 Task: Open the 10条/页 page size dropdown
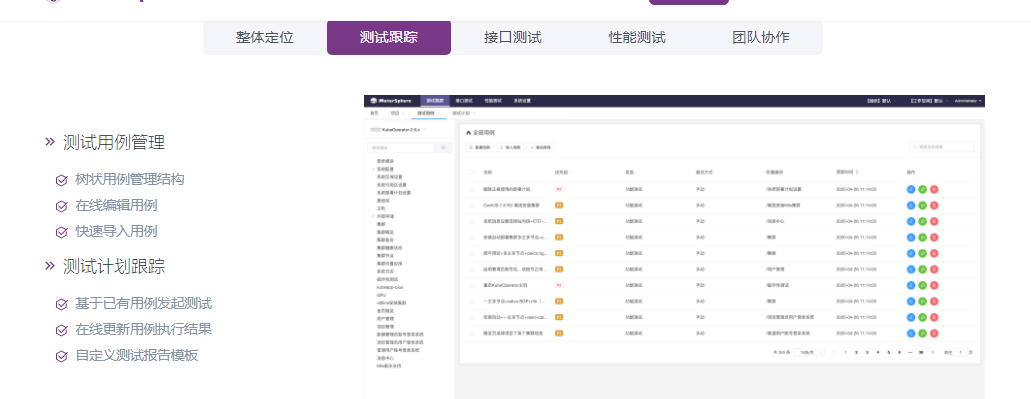tap(809, 353)
